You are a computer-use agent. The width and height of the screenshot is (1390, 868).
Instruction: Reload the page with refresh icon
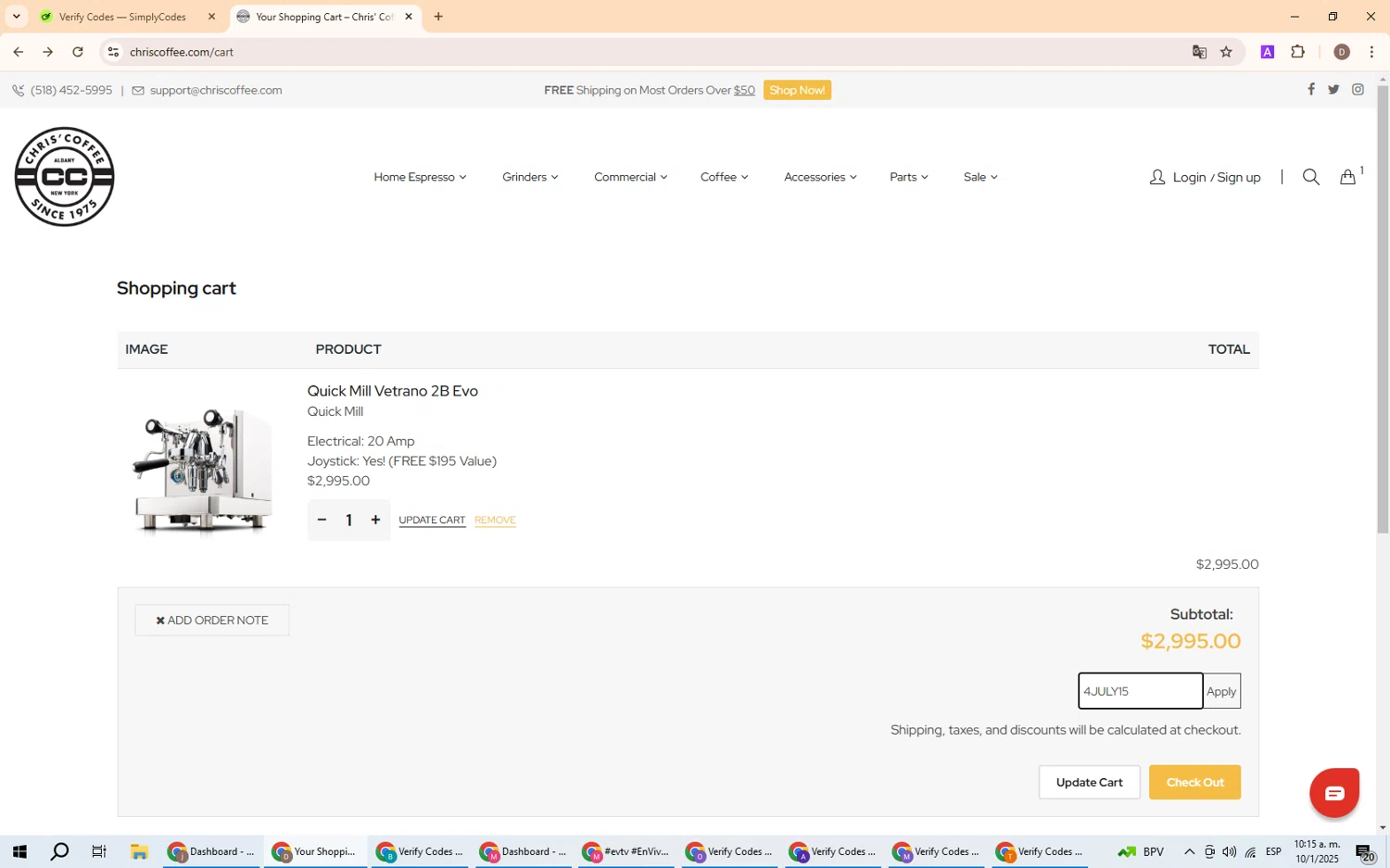78,52
